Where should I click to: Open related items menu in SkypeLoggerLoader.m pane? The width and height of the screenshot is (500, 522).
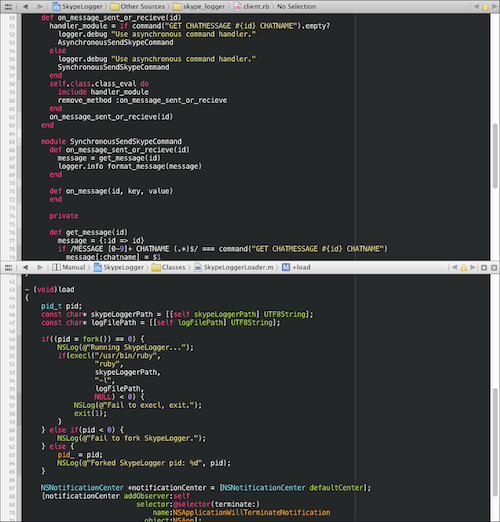pos(9,267)
